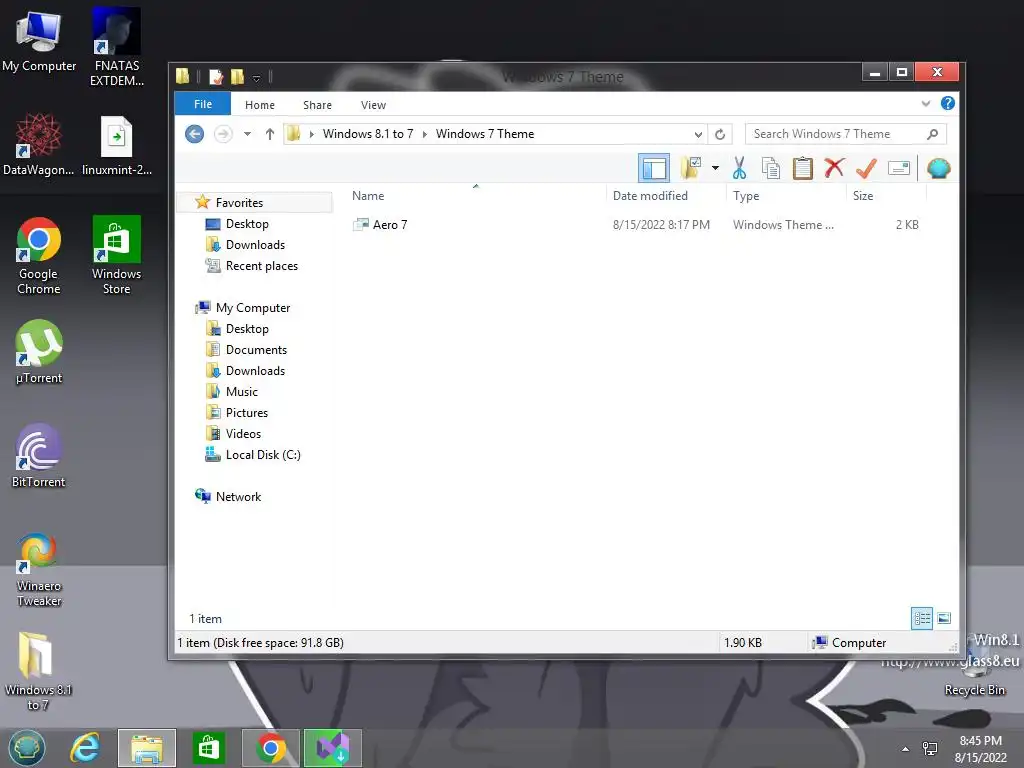
Task: Switch to the Home ribbon tab
Action: [x=260, y=105]
